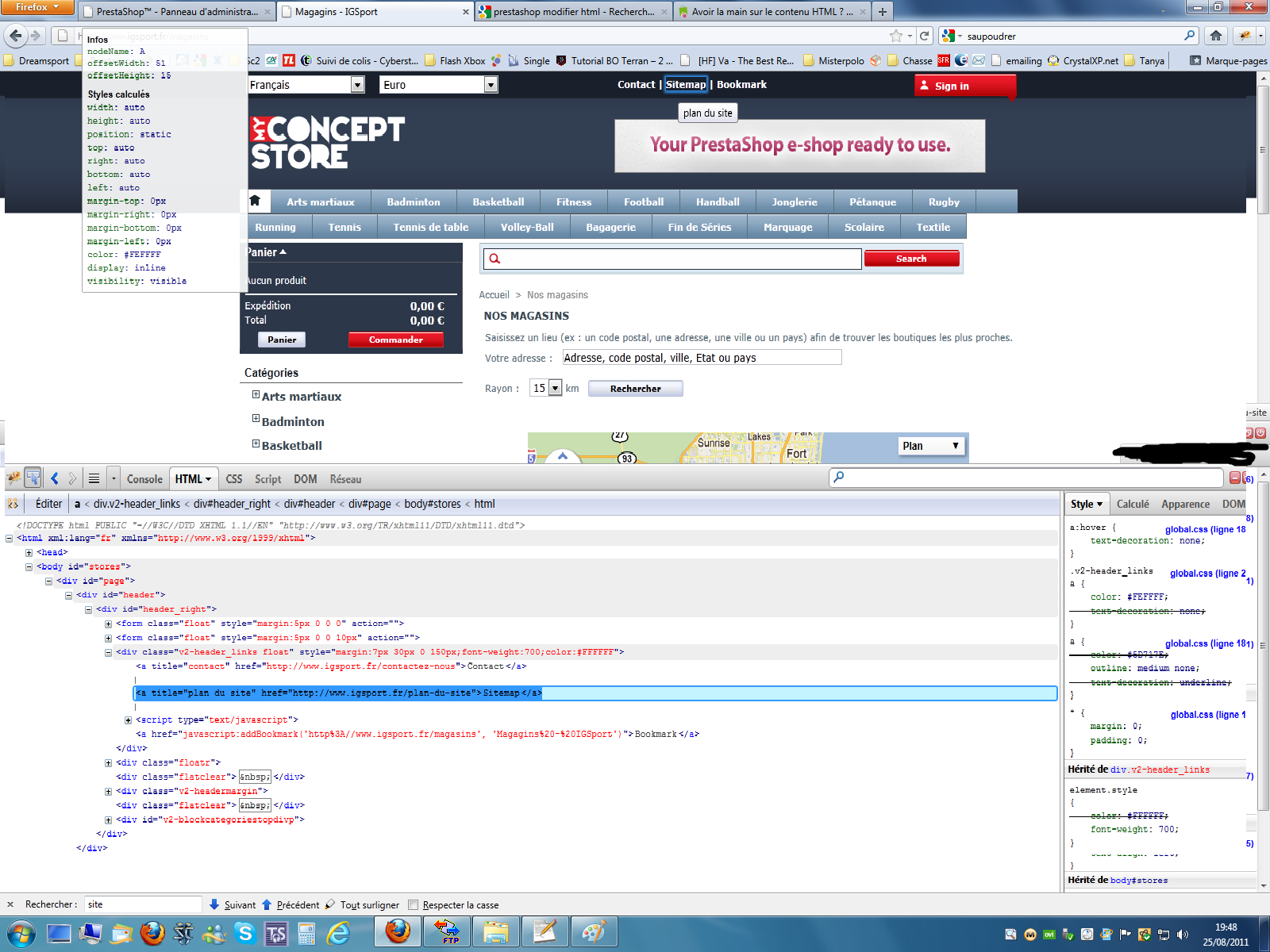Click the Firebug breakpoint icon beside Éditer
This screenshot has height=952, width=1270.
point(13,504)
